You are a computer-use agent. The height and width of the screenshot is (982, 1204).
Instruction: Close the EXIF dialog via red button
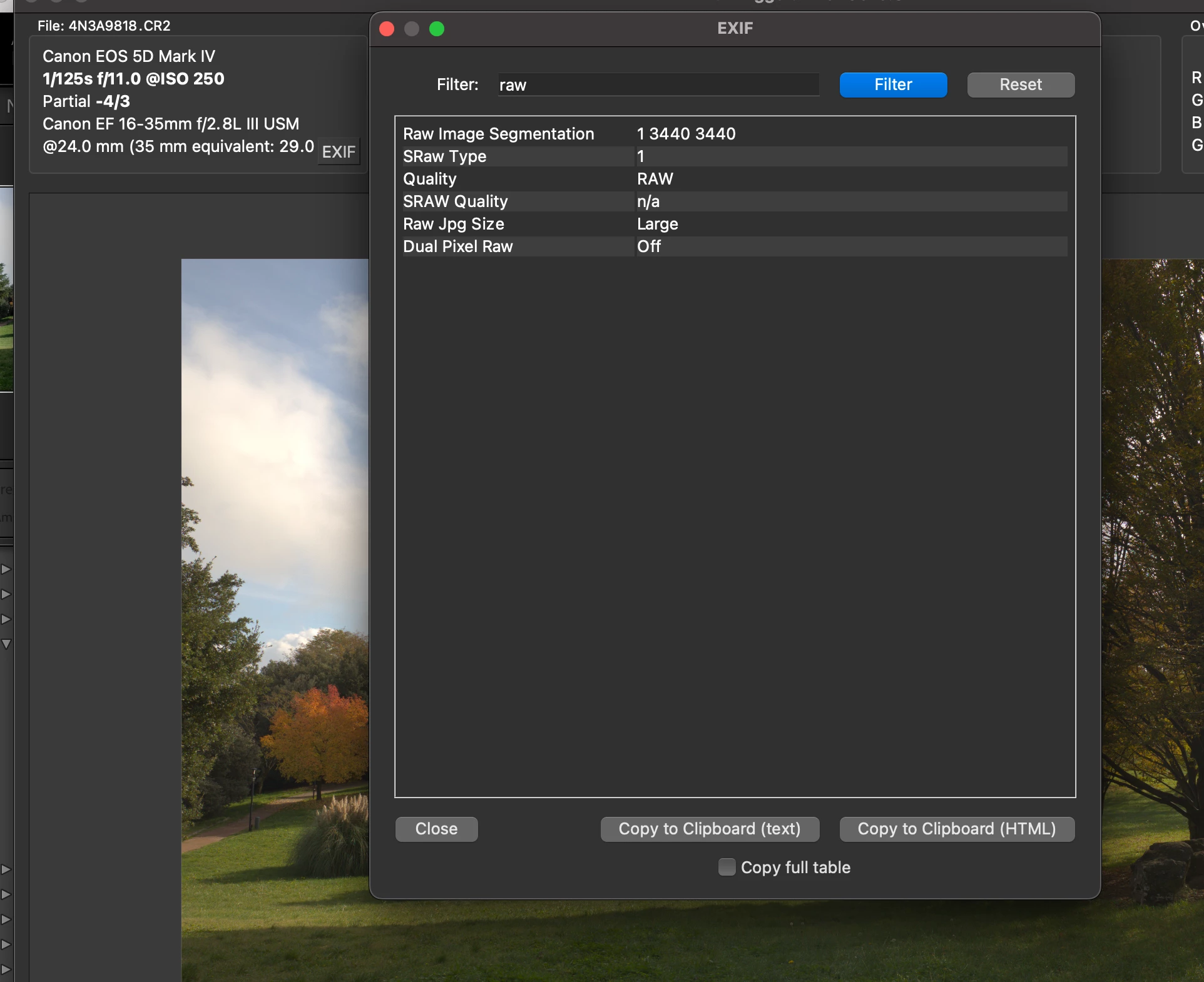(x=387, y=29)
